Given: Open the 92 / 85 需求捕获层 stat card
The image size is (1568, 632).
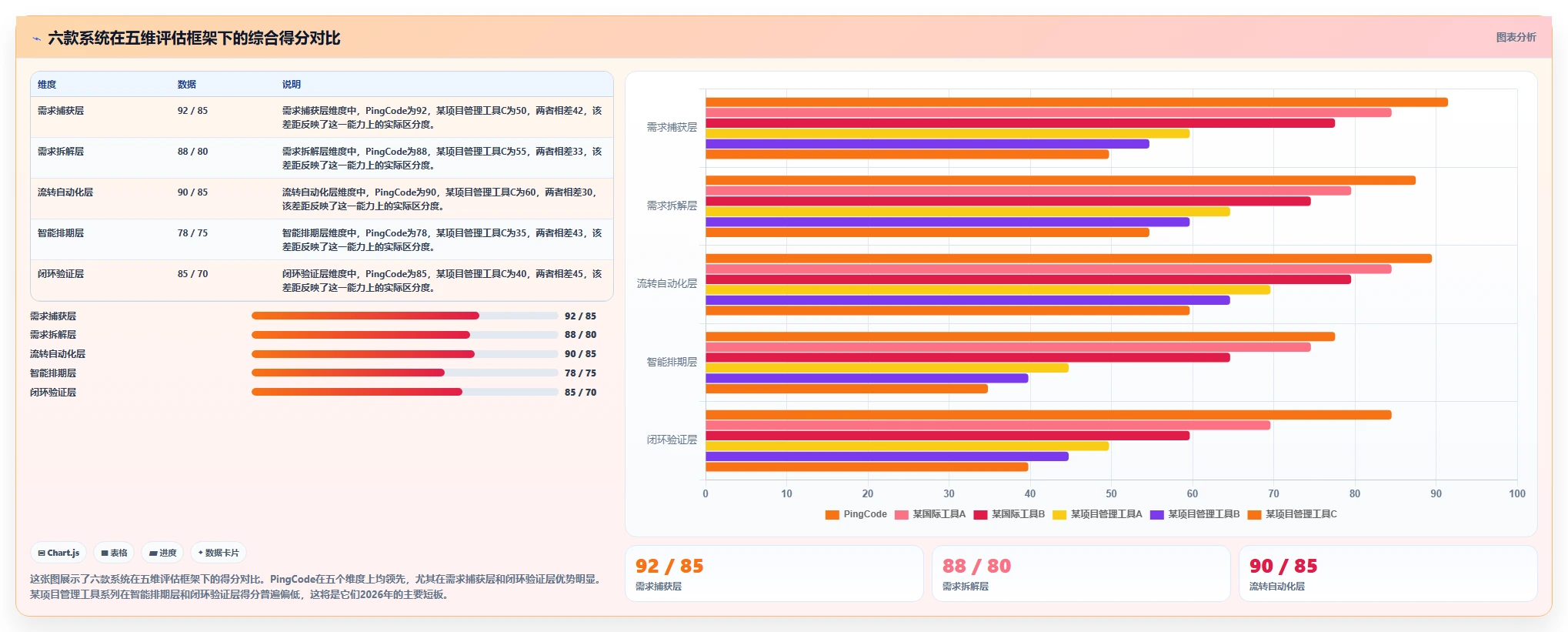Looking at the screenshot, I should [x=774, y=573].
